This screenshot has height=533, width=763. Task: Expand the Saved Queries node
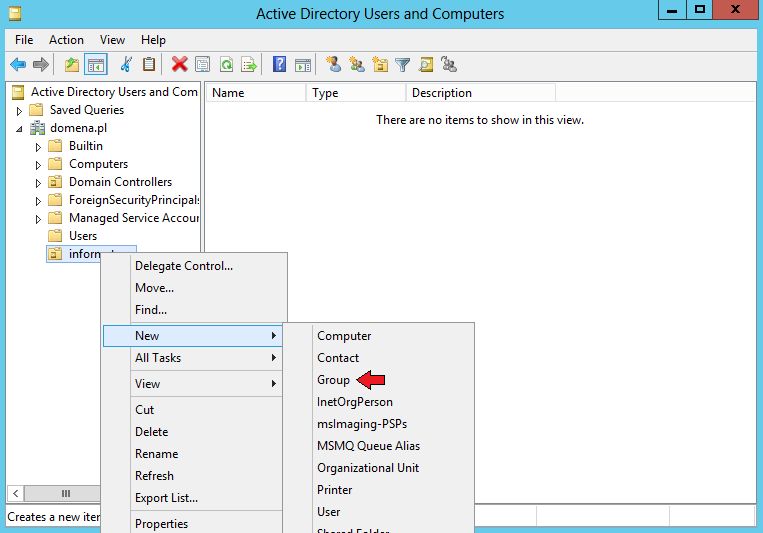pyautogui.click(x=19, y=111)
